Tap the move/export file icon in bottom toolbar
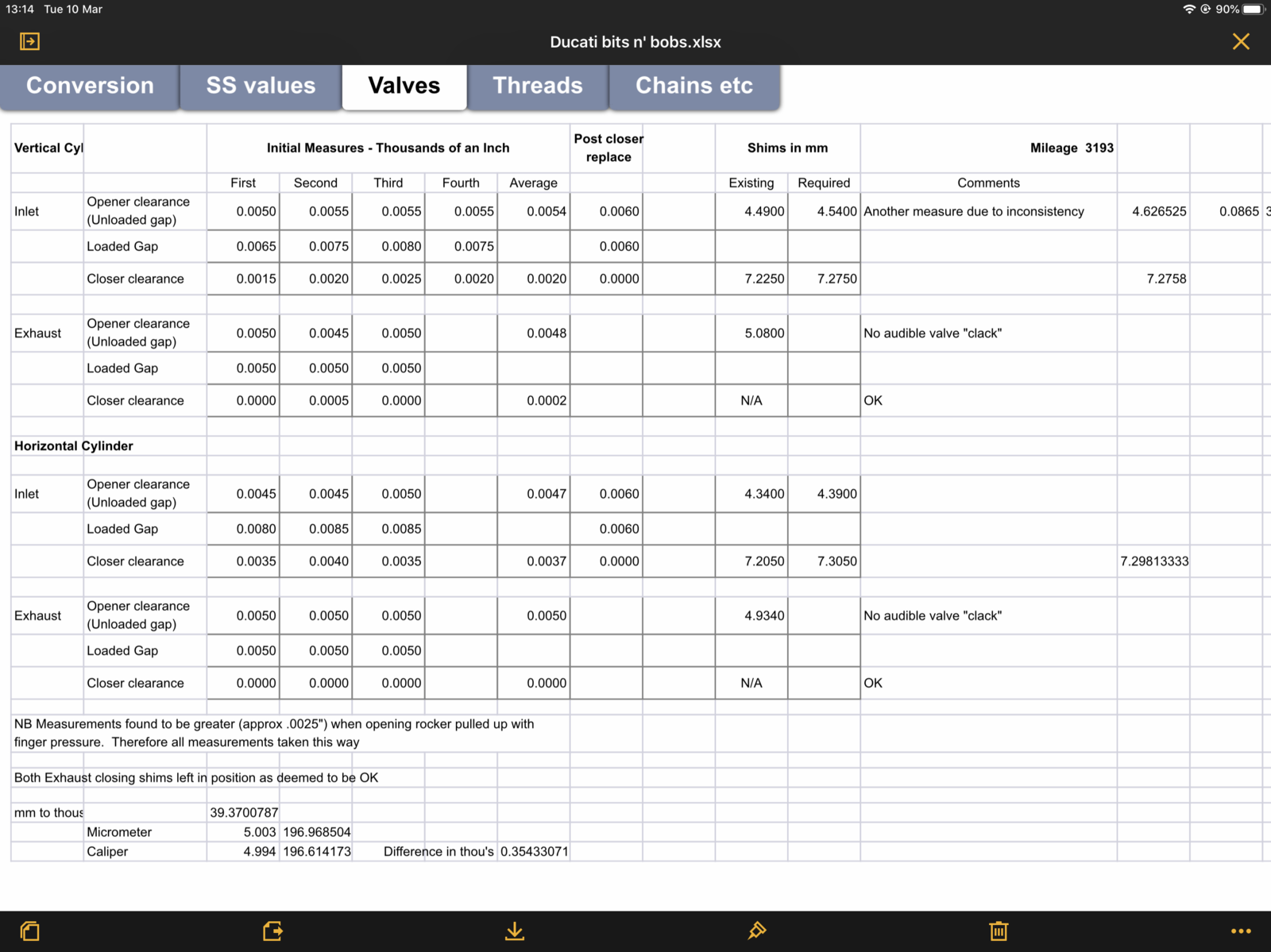The height and width of the screenshot is (952, 1271). tap(272, 931)
